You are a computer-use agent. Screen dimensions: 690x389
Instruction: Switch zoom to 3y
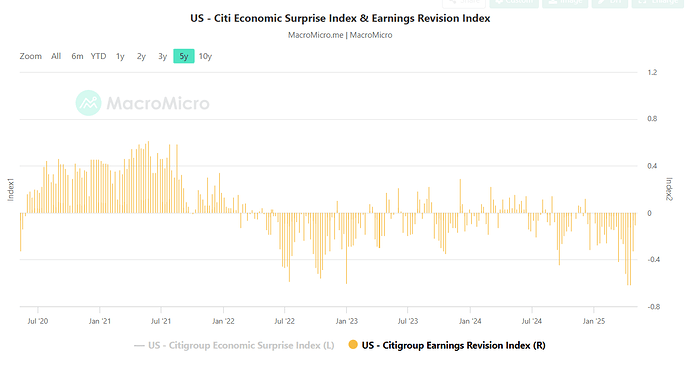point(162,56)
